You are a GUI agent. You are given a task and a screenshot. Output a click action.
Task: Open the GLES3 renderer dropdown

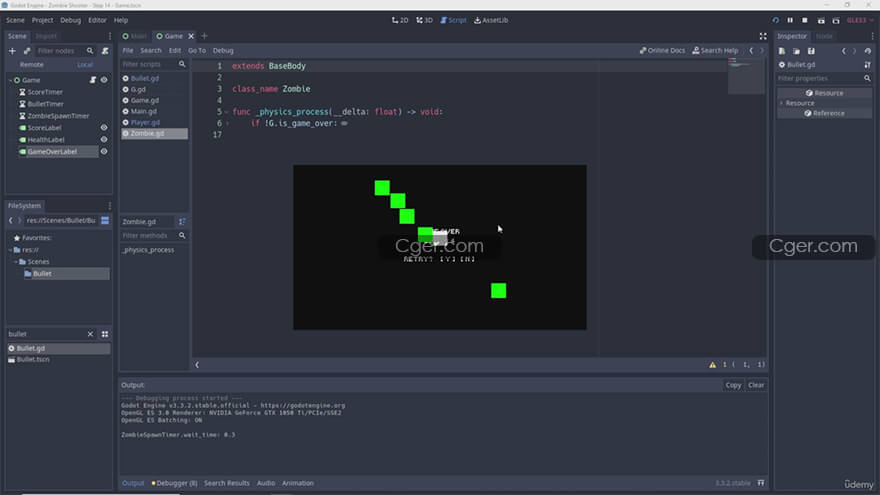857,20
